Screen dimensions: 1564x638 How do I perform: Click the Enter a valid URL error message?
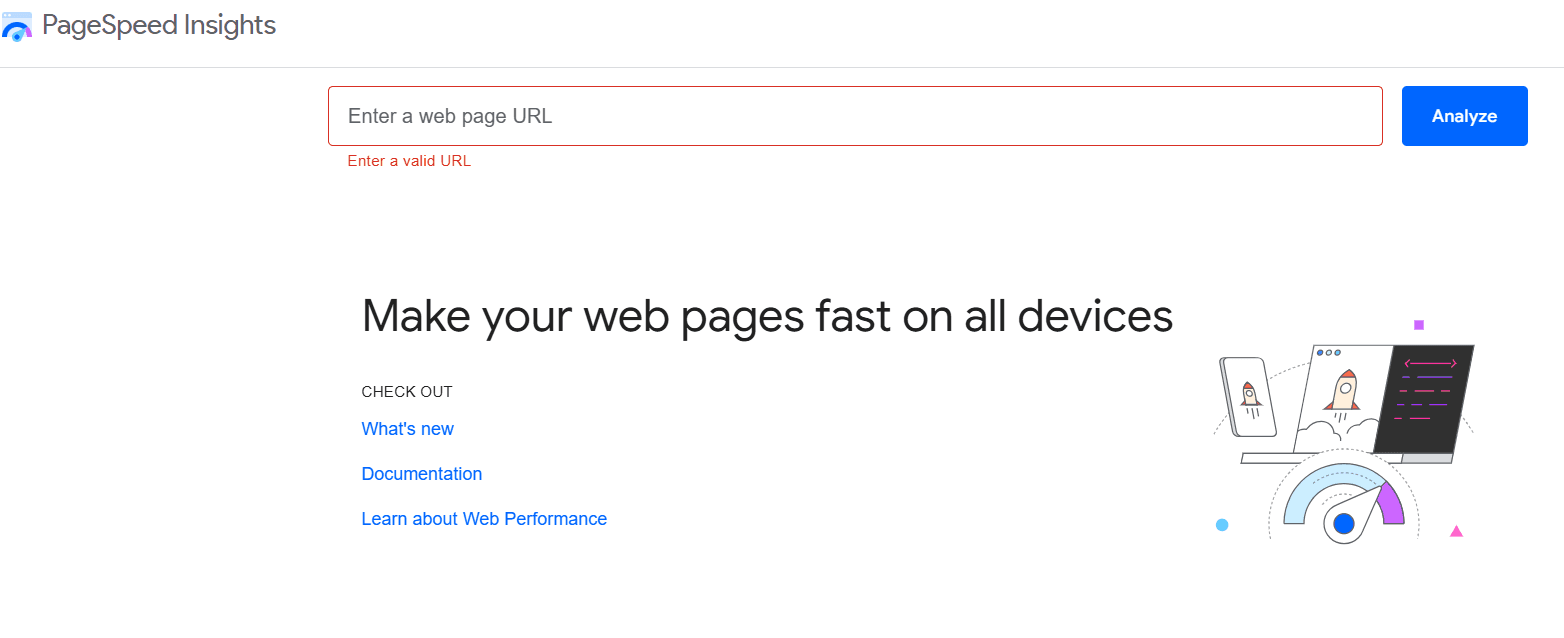409,160
